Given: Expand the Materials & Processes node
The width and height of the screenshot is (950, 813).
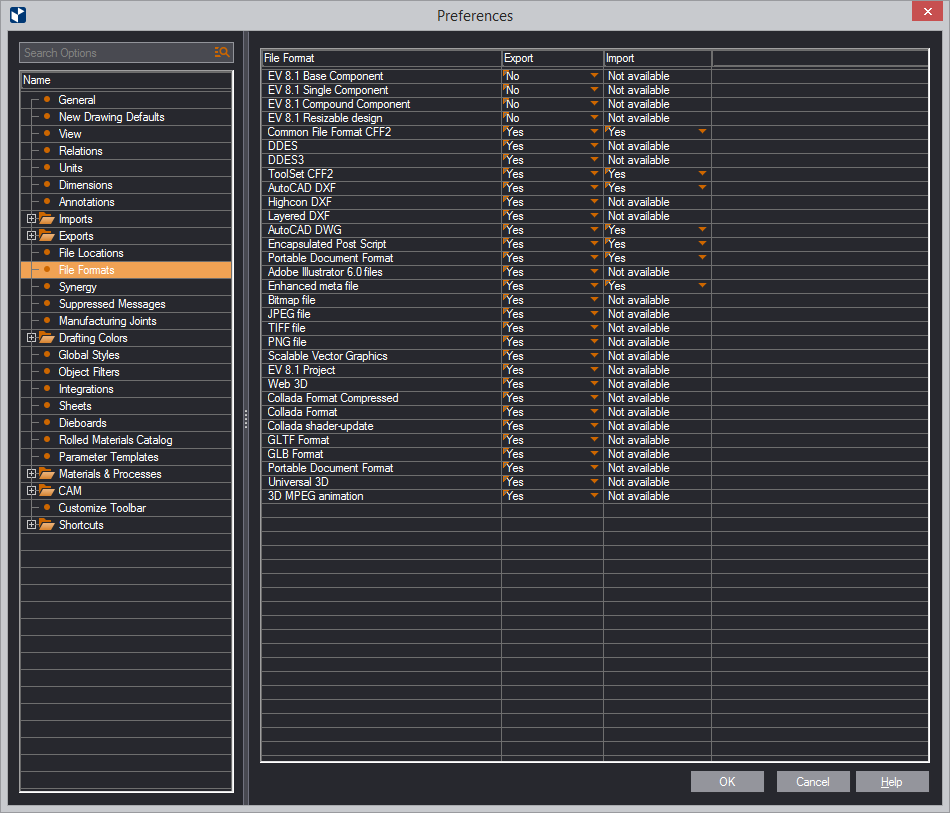Looking at the screenshot, I should [x=32, y=474].
